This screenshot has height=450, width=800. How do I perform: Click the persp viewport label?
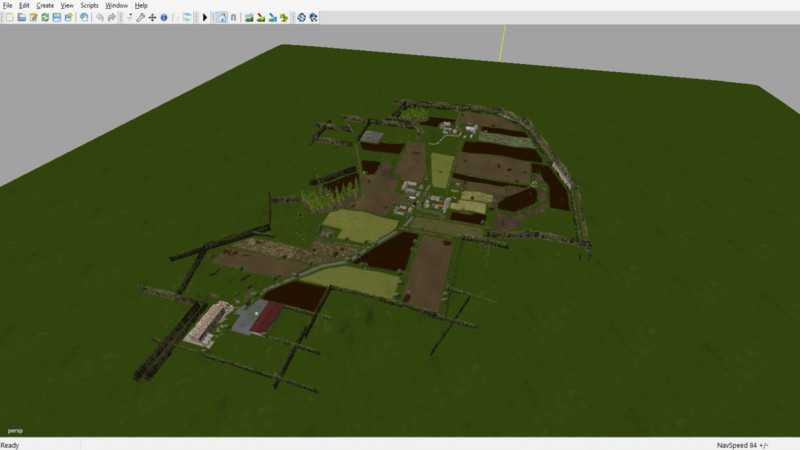pyautogui.click(x=15, y=430)
